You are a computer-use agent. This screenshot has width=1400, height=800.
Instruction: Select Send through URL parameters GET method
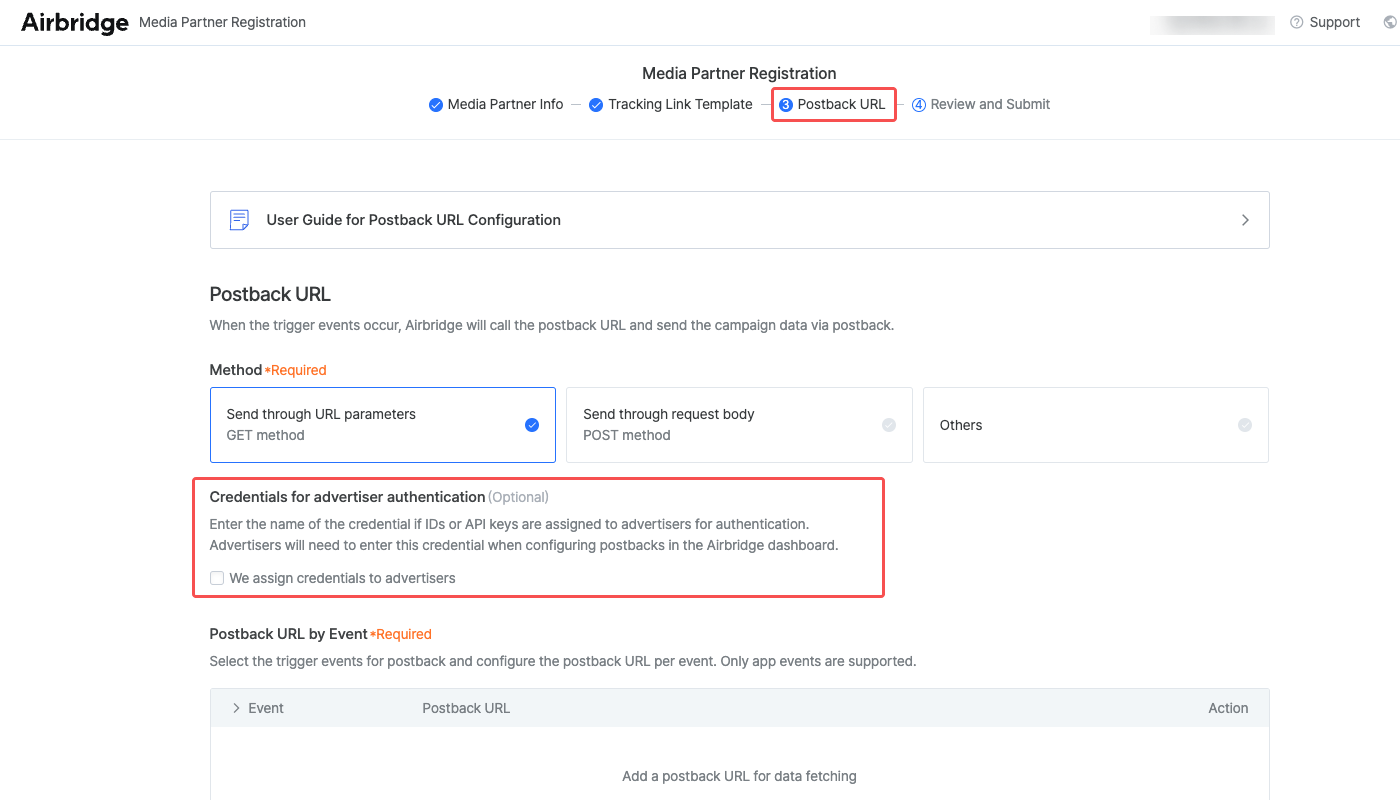click(x=382, y=425)
